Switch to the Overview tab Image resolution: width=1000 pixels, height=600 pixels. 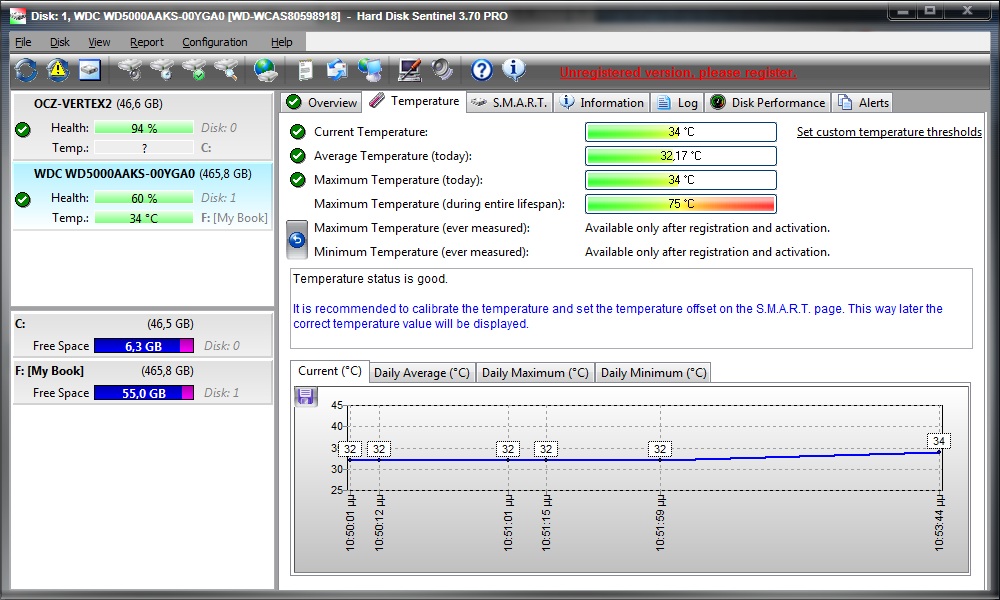[321, 103]
